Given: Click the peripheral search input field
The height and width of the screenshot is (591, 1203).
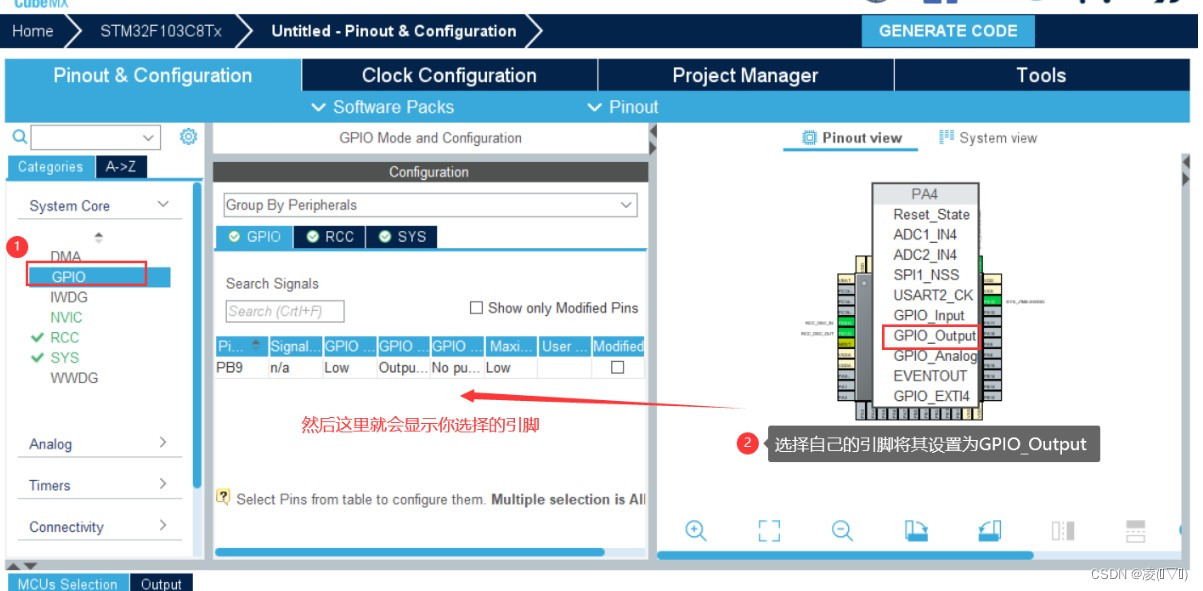Looking at the screenshot, I should 86,137.
